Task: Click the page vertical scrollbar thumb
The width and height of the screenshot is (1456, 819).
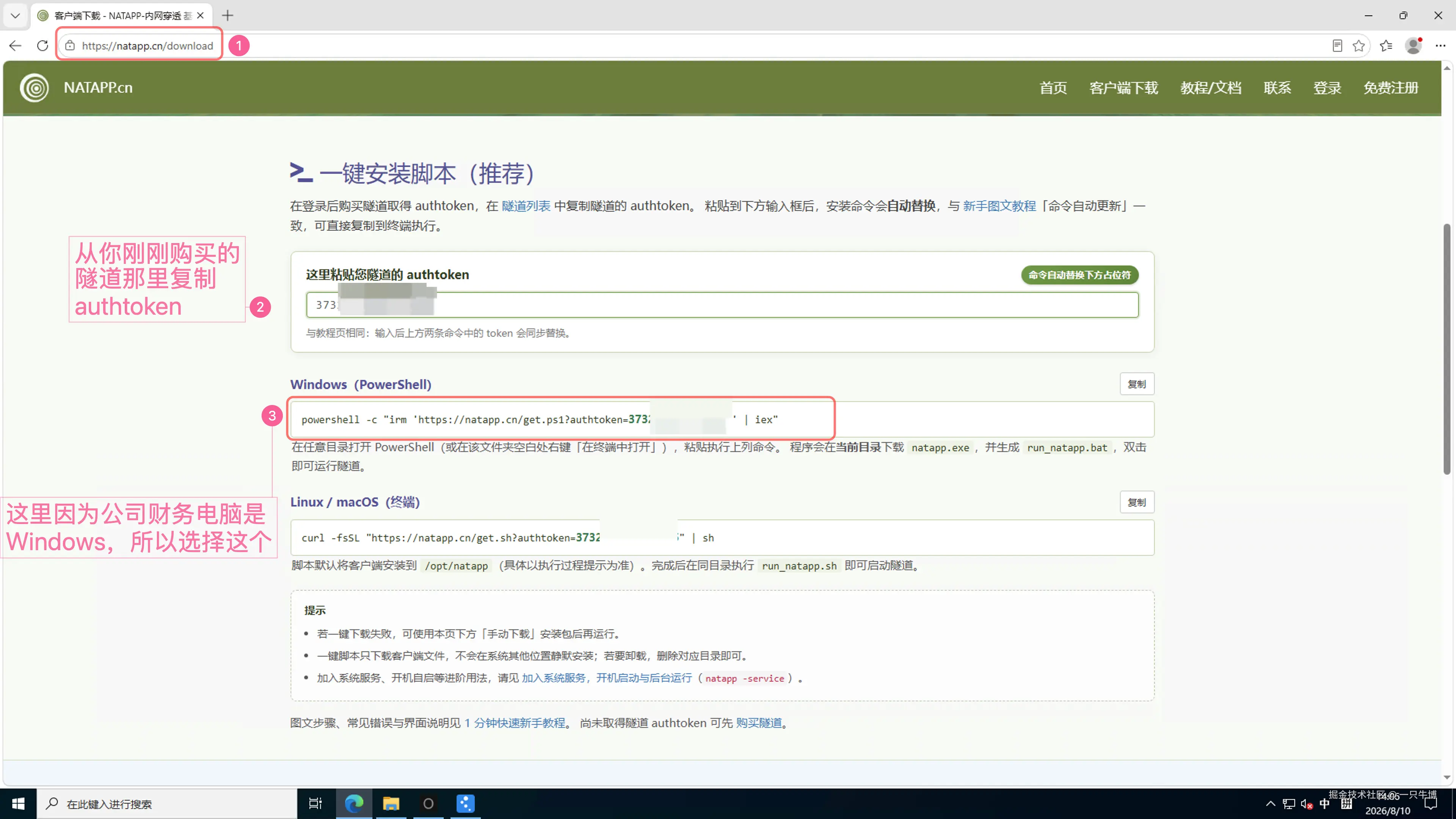Action: [1447, 349]
